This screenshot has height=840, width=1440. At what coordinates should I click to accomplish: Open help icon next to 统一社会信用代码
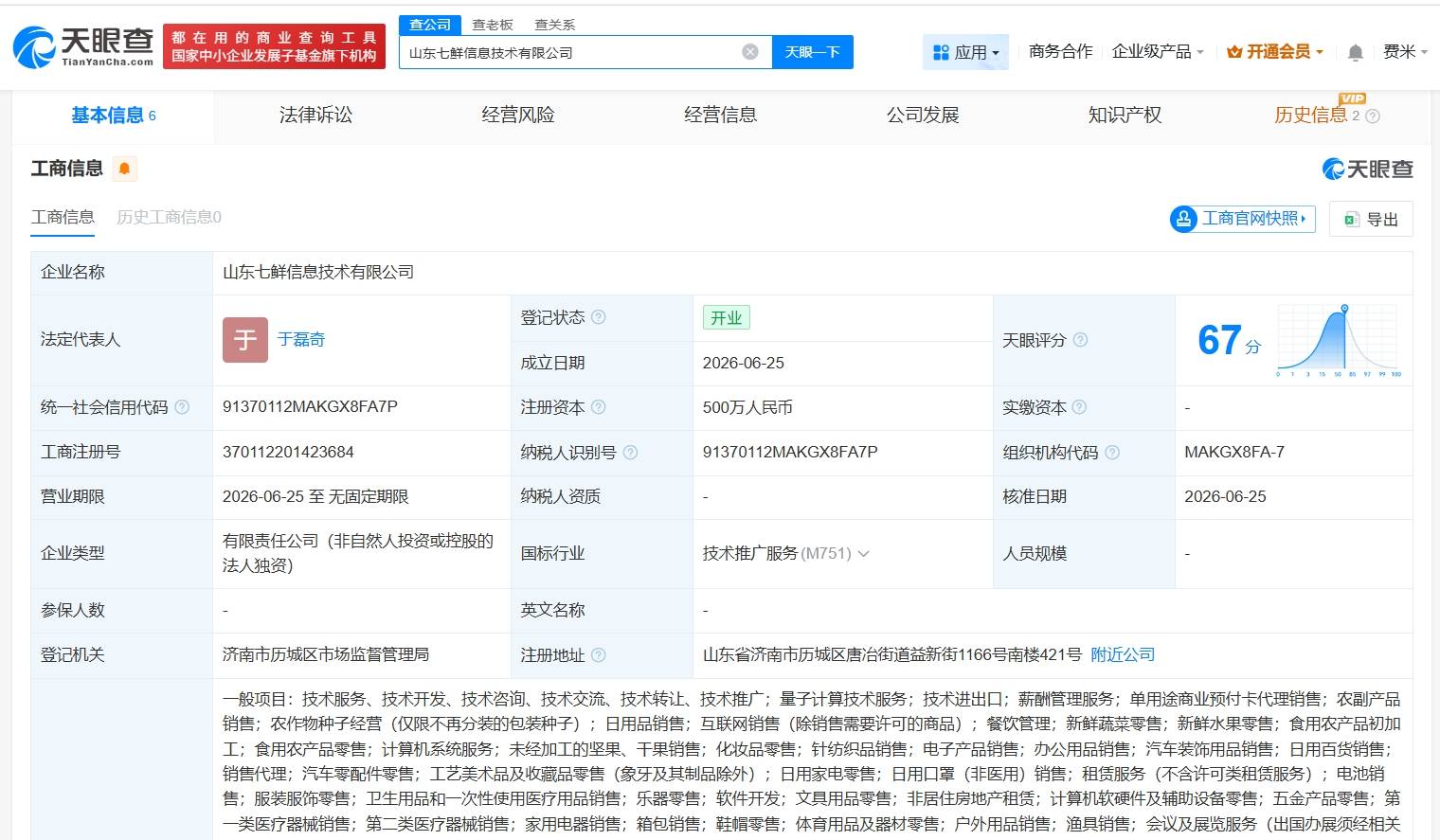pyautogui.click(x=182, y=407)
